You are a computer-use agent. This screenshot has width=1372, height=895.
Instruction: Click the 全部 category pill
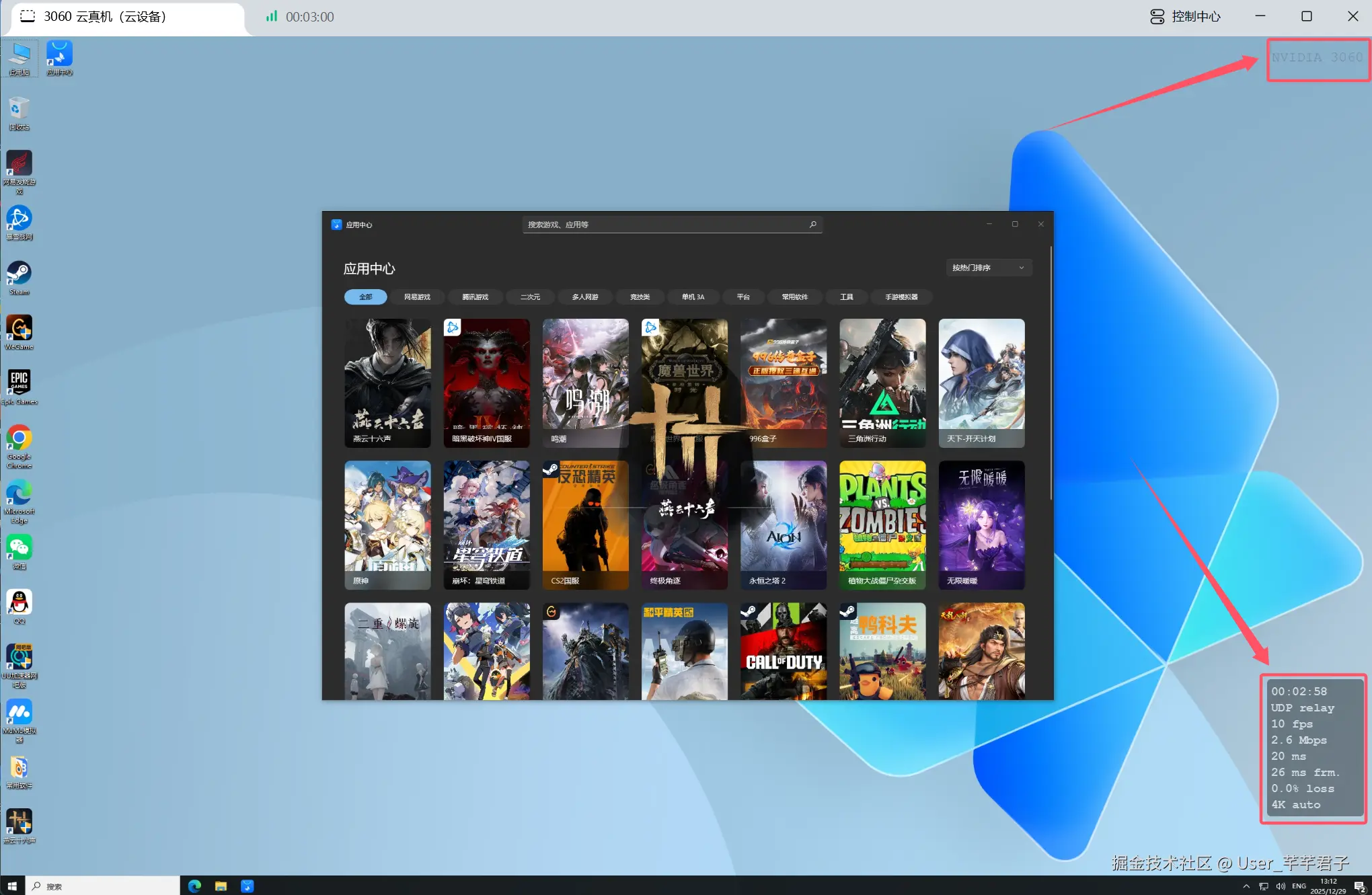[x=365, y=297]
